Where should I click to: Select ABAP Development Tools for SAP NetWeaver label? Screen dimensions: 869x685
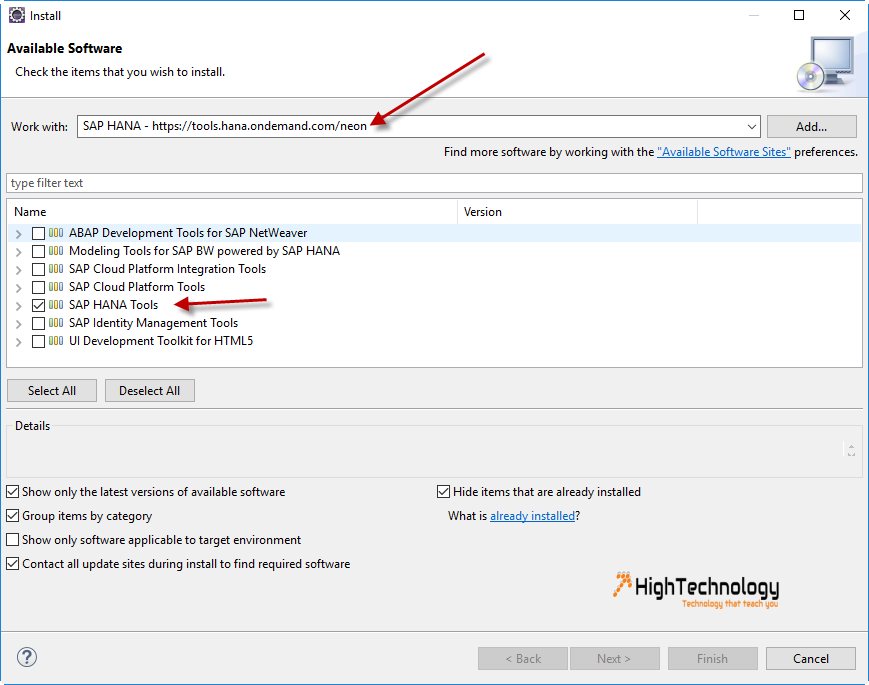click(x=188, y=233)
